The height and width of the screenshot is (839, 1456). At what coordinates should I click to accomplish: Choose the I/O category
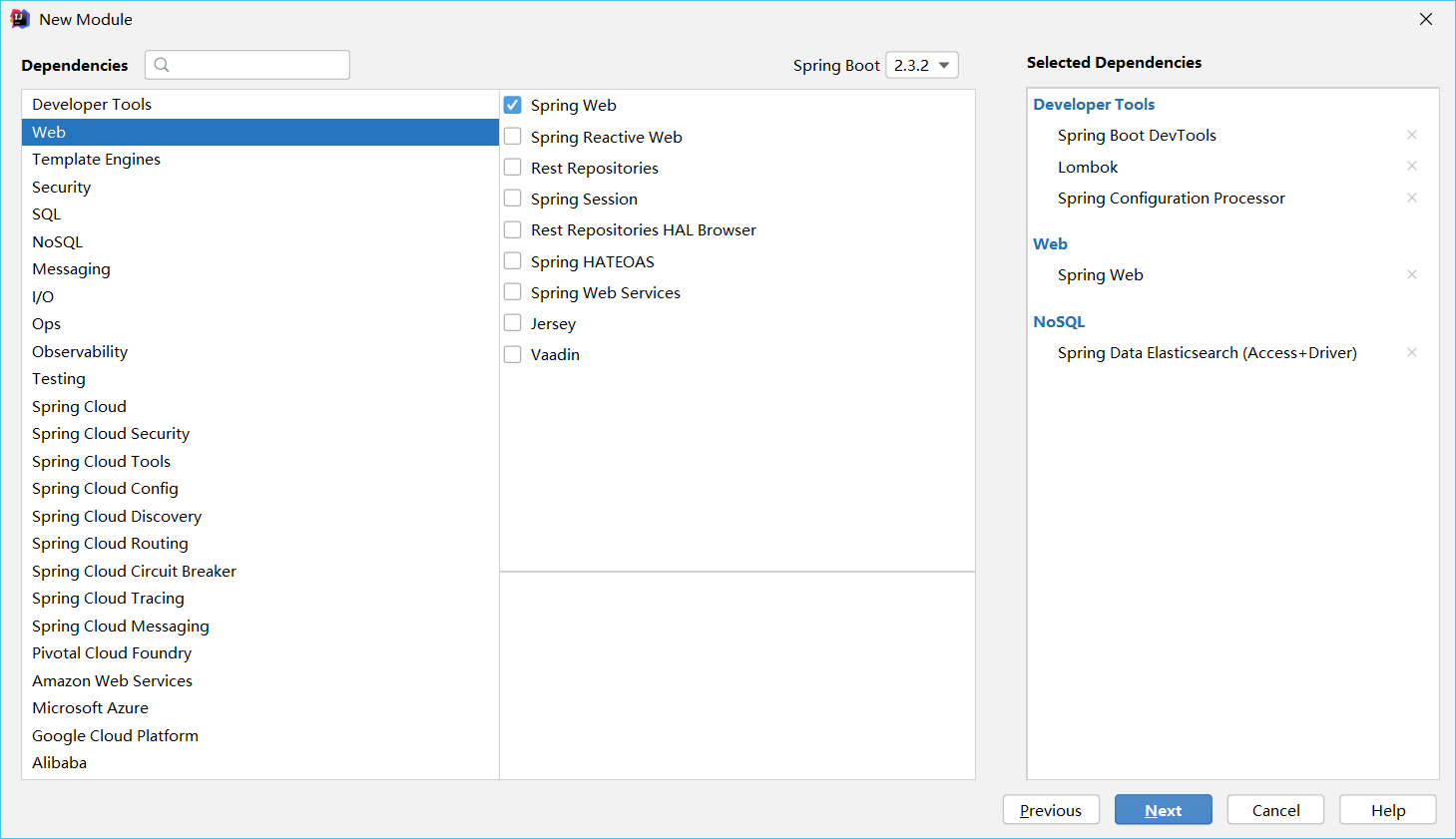click(260, 296)
